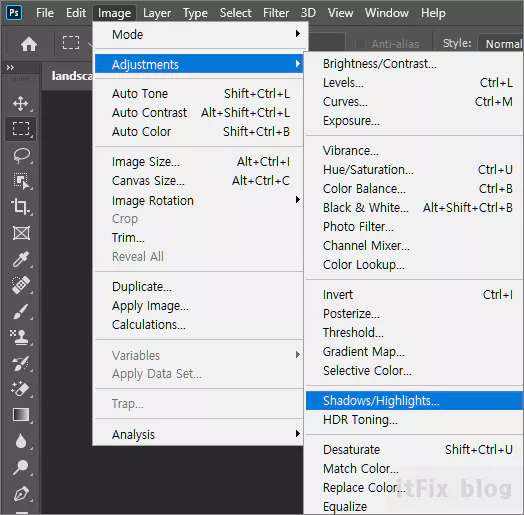
Task: Select the Eyedropper tool
Action: (21, 259)
